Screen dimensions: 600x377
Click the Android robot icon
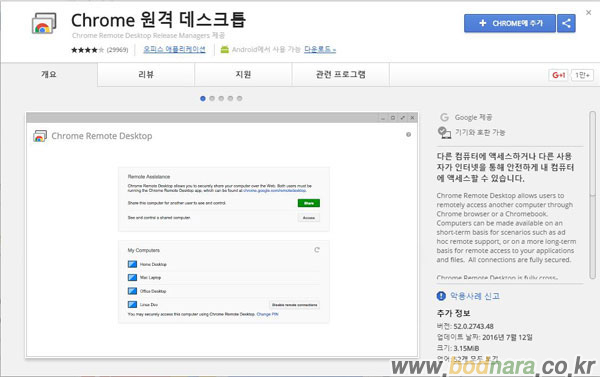pyautogui.click(x=225, y=49)
